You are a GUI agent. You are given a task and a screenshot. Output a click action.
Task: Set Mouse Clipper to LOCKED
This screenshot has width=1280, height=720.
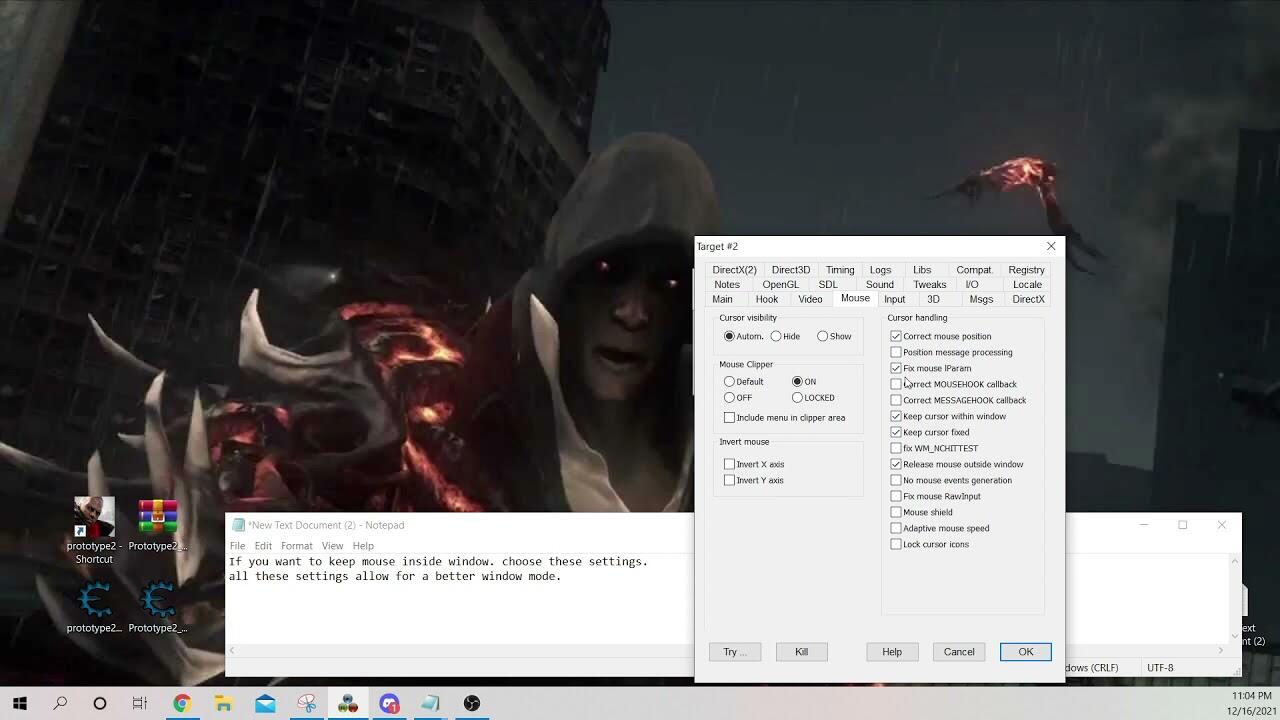813,398
